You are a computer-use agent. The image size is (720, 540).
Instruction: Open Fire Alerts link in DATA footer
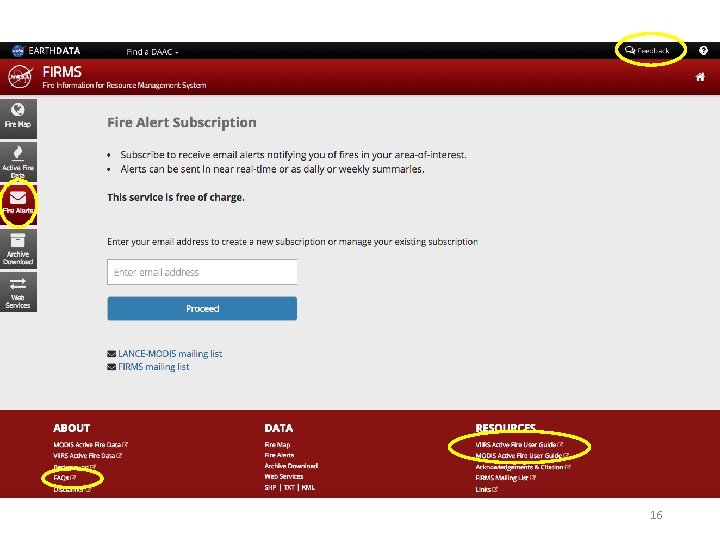click(279, 455)
